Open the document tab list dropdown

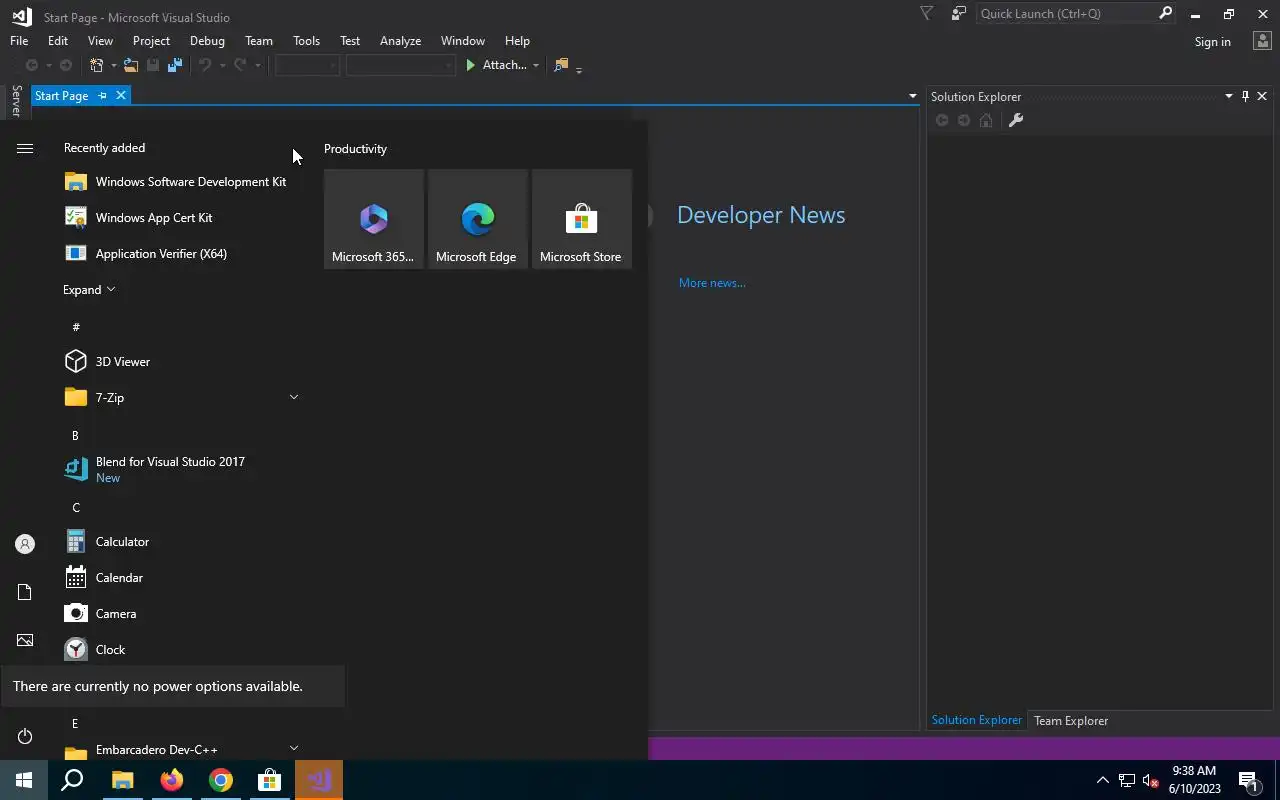(x=912, y=96)
